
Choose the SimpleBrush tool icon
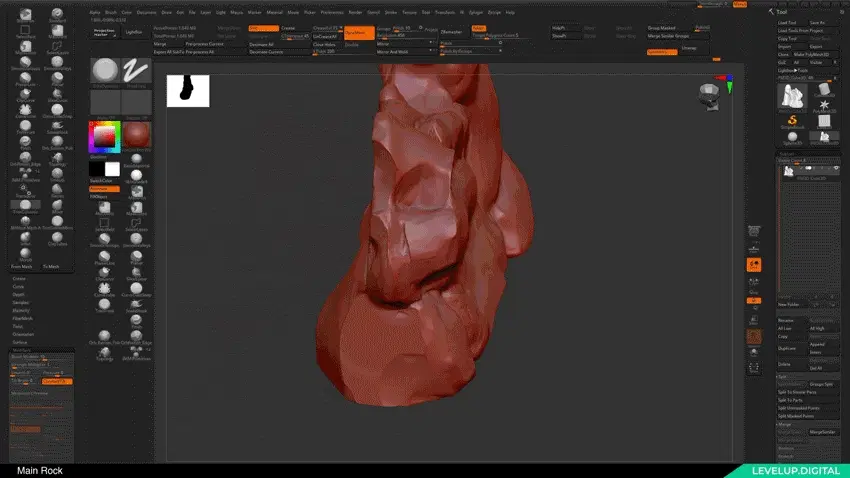(792, 121)
